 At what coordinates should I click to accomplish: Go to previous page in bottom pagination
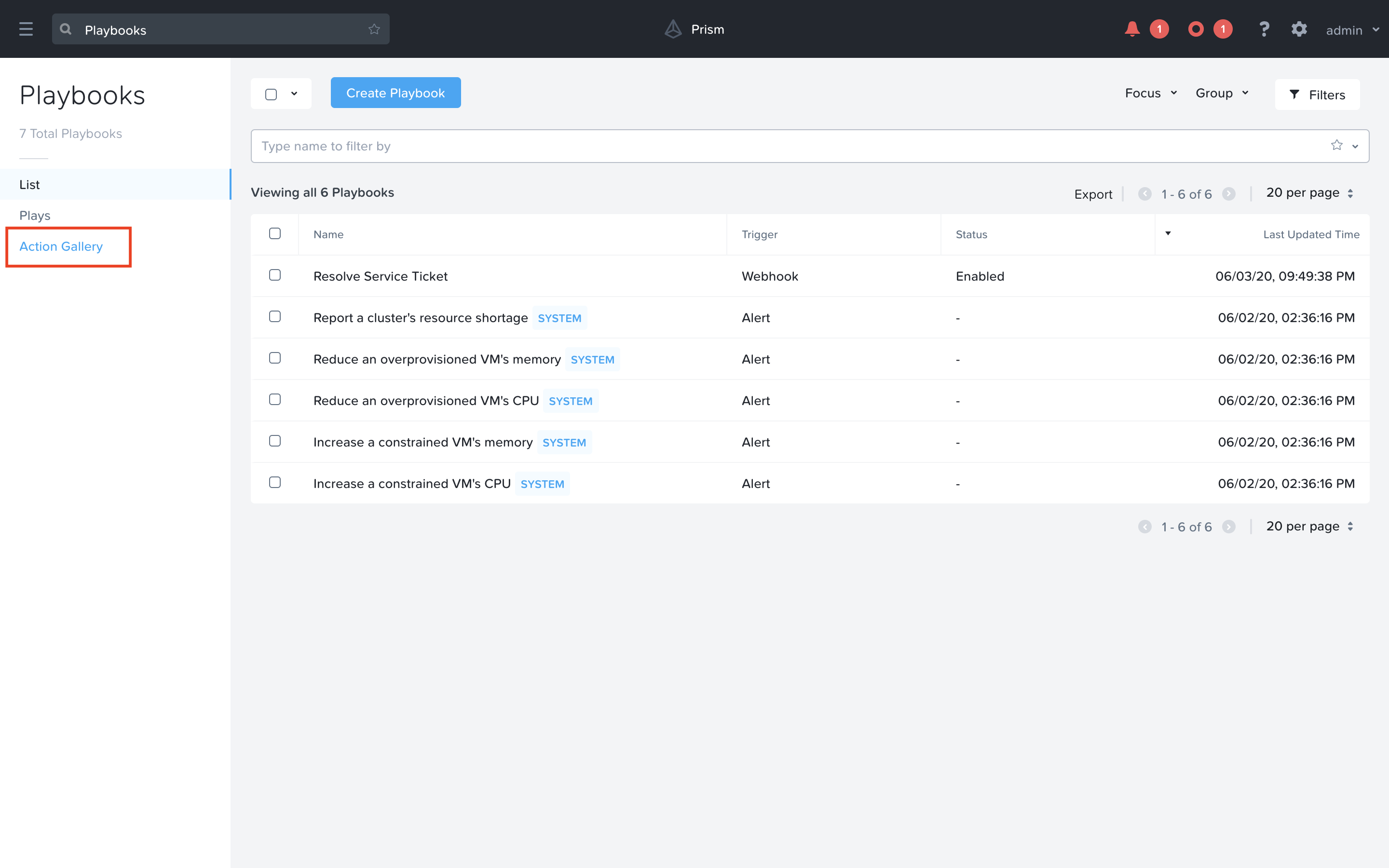point(1144,527)
